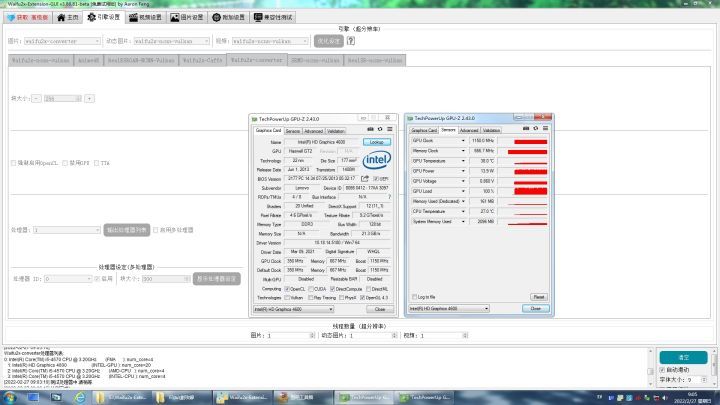Viewport: 720px width, 405px height.
Task: Open hamburger menu icon in right GPU-Z window
Action: tap(545, 129)
